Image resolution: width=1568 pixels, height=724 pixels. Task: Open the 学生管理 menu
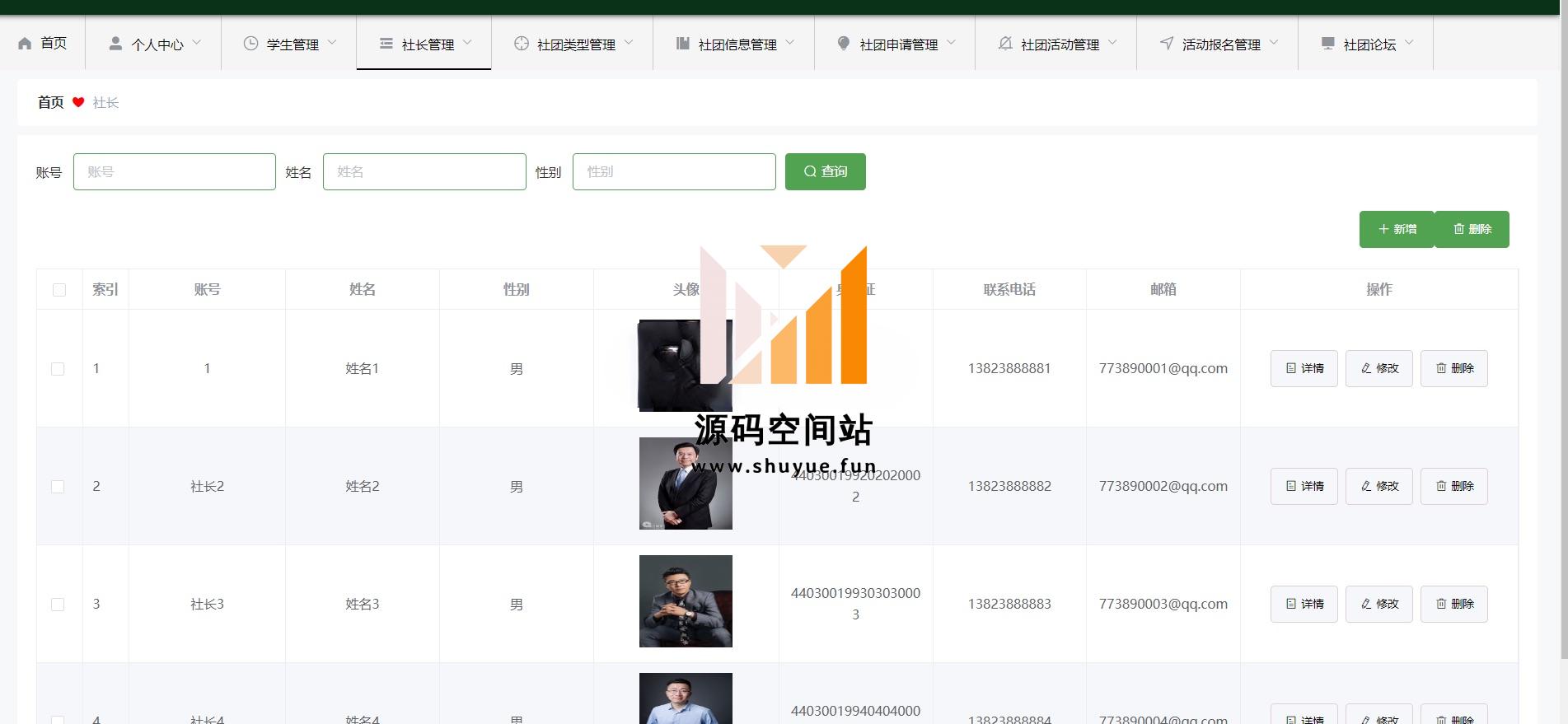pyautogui.click(x=289, y=44)
